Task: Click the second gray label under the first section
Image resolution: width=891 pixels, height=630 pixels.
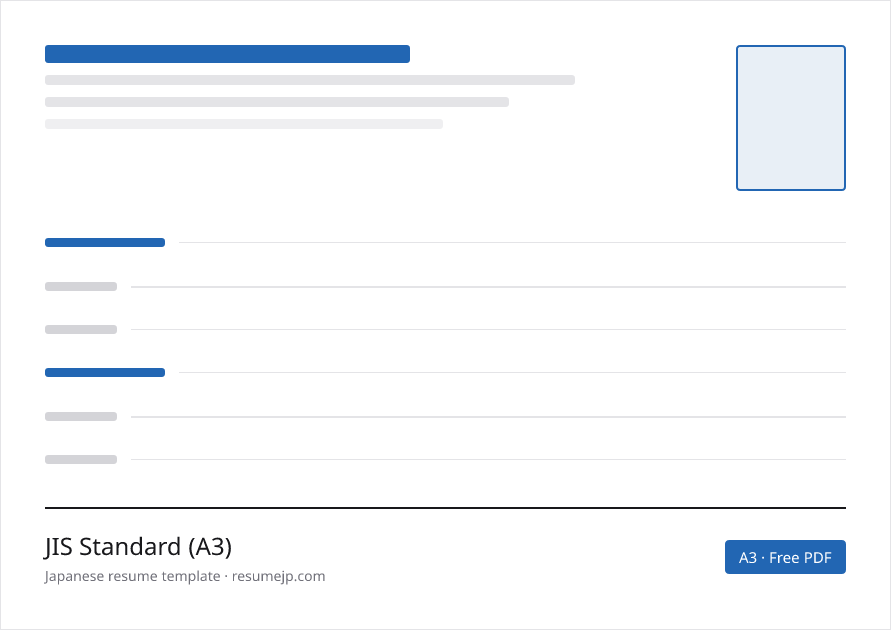Action: click(81, 329)
